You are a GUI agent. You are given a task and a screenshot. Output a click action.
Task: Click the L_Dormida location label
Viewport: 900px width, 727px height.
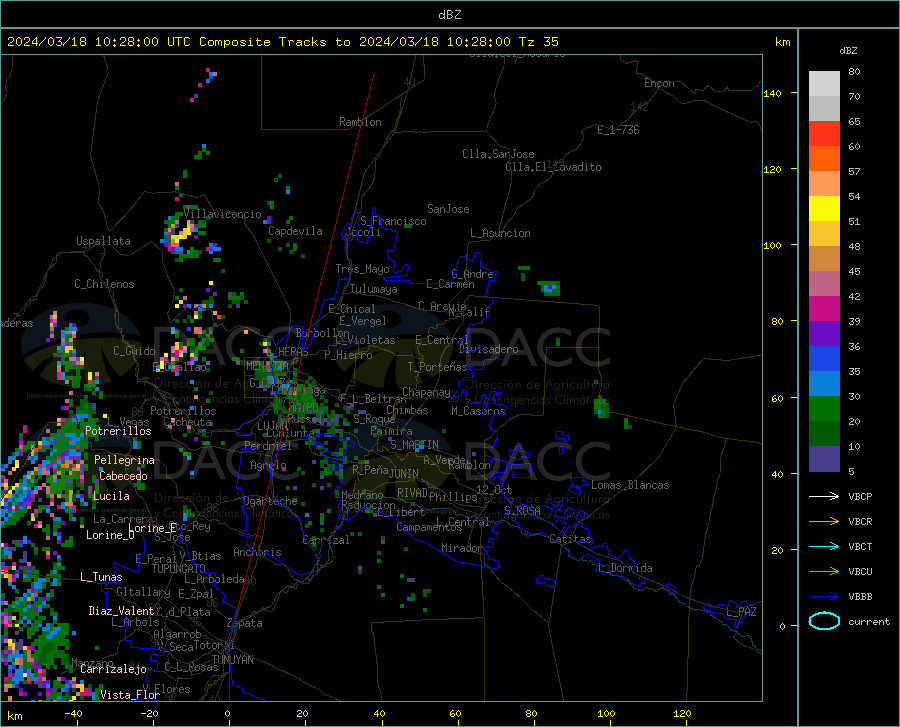(624, 568)
